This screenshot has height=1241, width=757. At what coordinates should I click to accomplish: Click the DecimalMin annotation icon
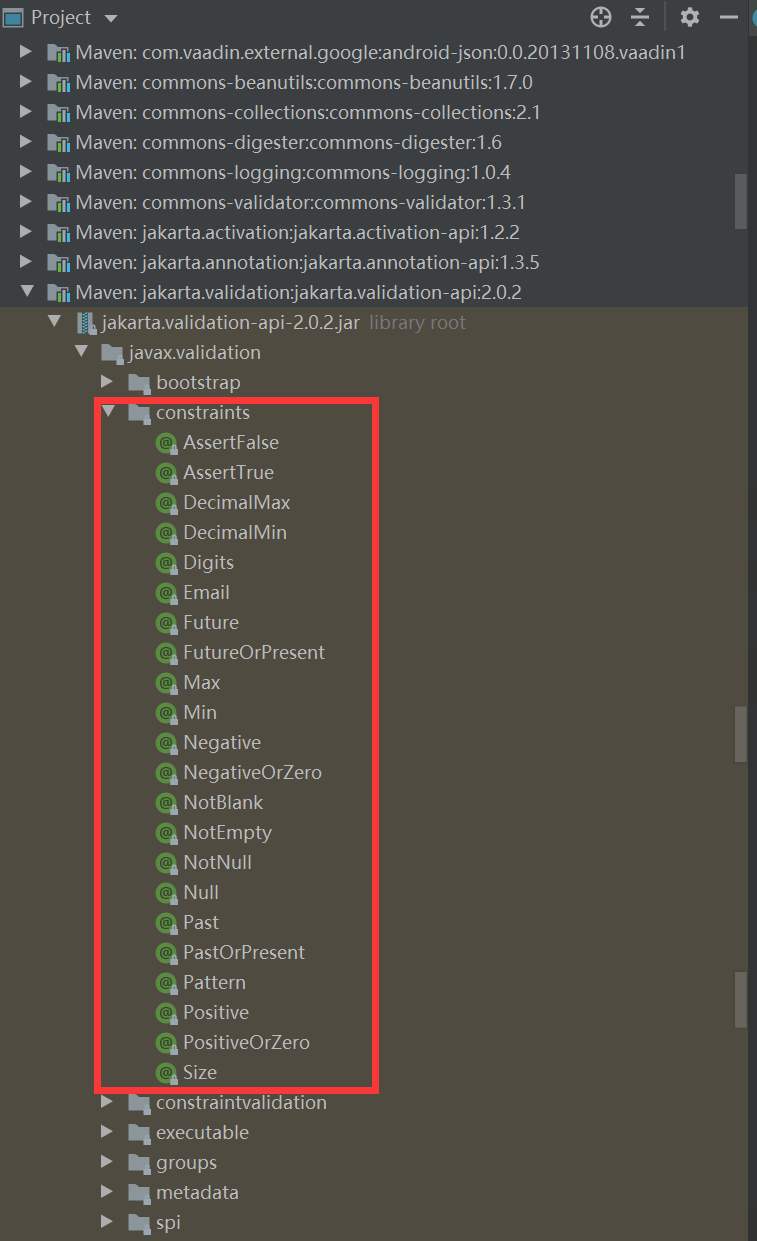[167, 532]
